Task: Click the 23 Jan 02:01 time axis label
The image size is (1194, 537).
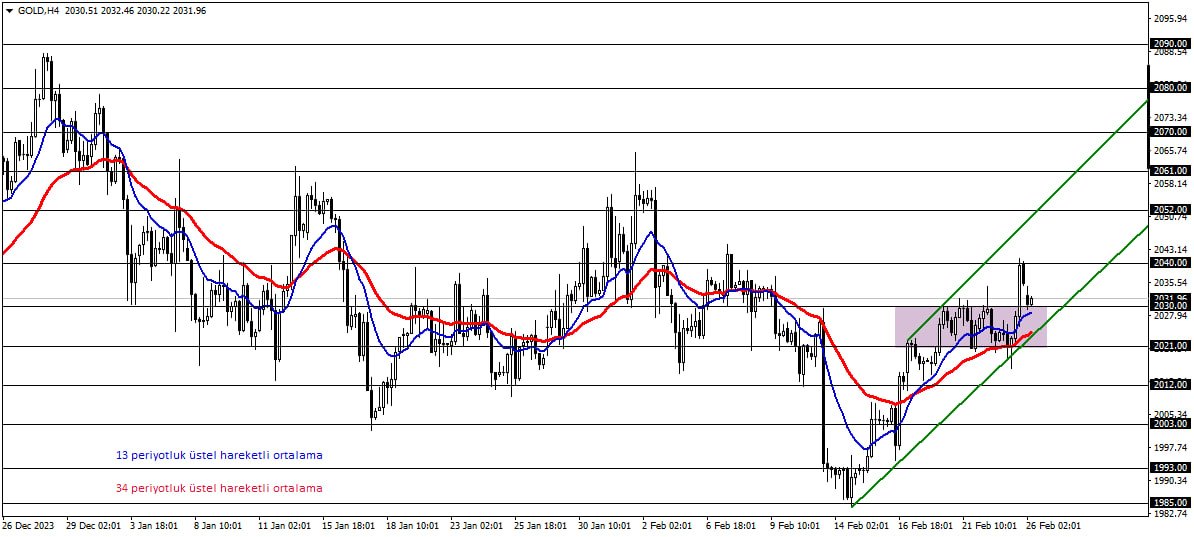Action: tap(476, 526)
